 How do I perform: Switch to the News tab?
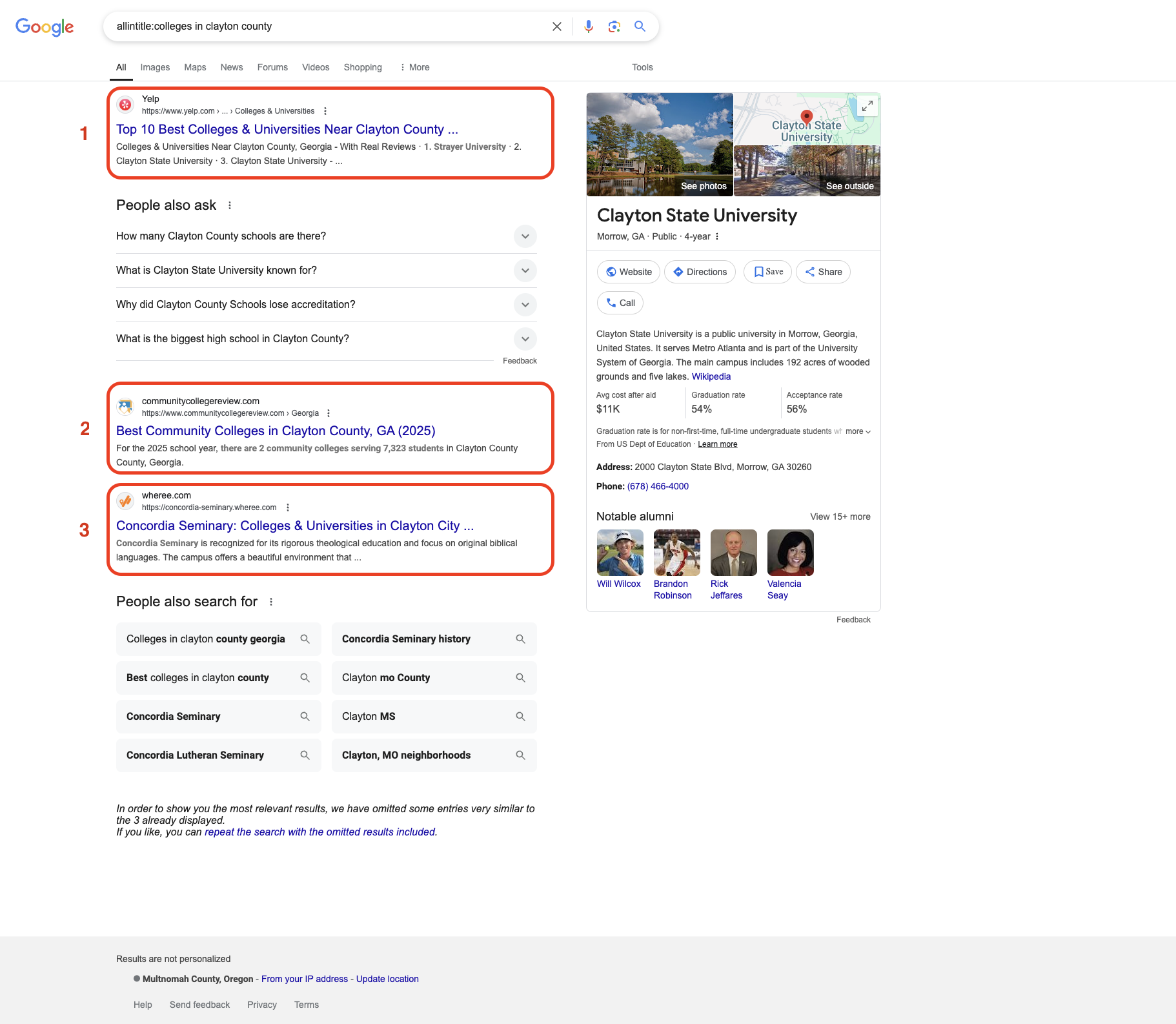pyautogui.click(x=232, y=67)
